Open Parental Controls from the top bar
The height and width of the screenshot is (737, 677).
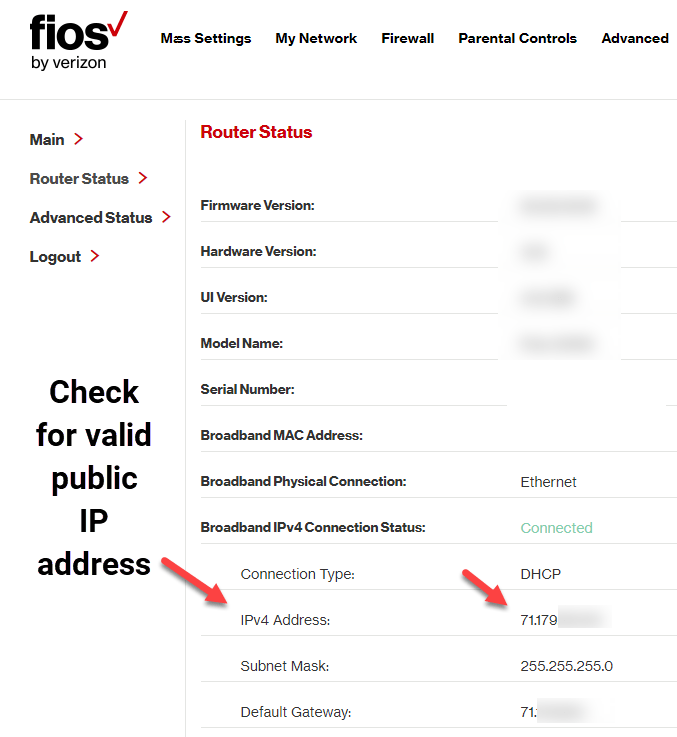(x=518, y=38)
